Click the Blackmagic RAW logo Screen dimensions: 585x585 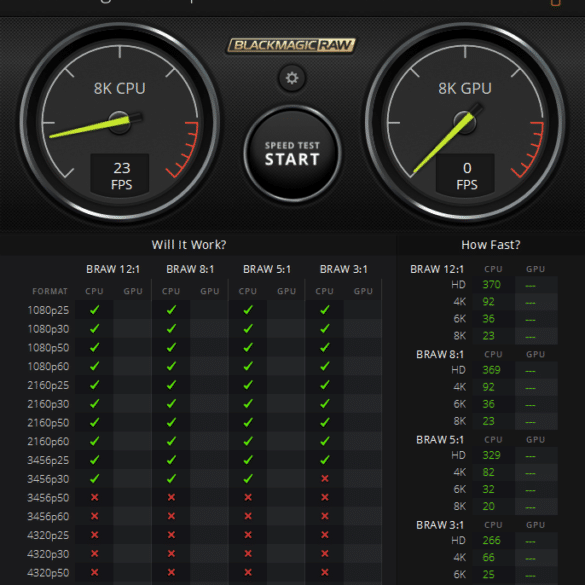(x=291, y=46)
